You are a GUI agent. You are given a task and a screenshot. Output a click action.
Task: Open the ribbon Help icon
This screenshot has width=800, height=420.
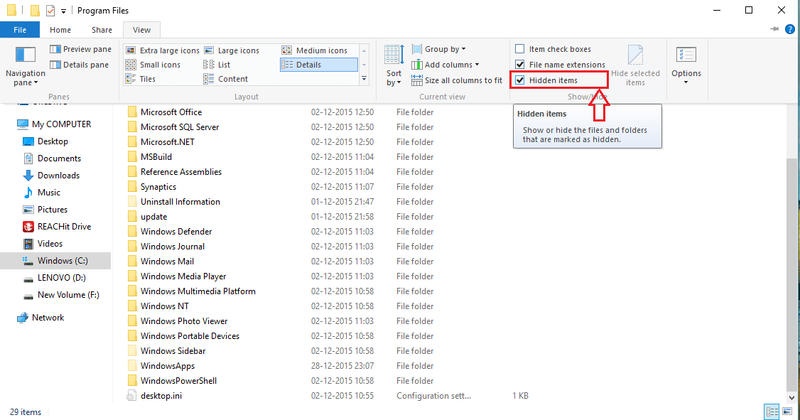[x=789, y=30]
